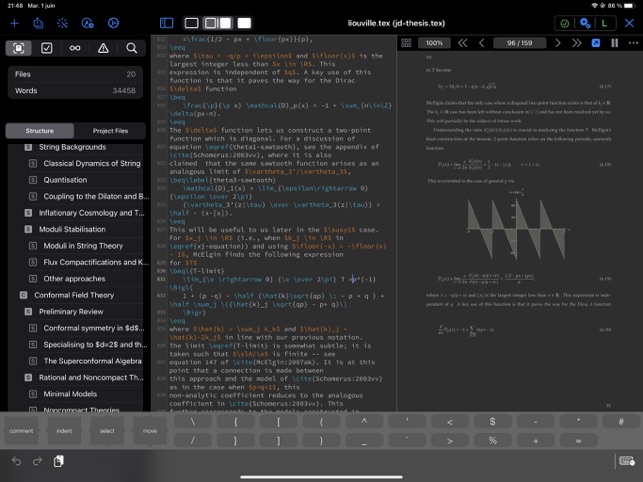Viewport: 643px width, 482px height.
Task: Switch to the PDF-only layout
Action: [x=244, y=22]
